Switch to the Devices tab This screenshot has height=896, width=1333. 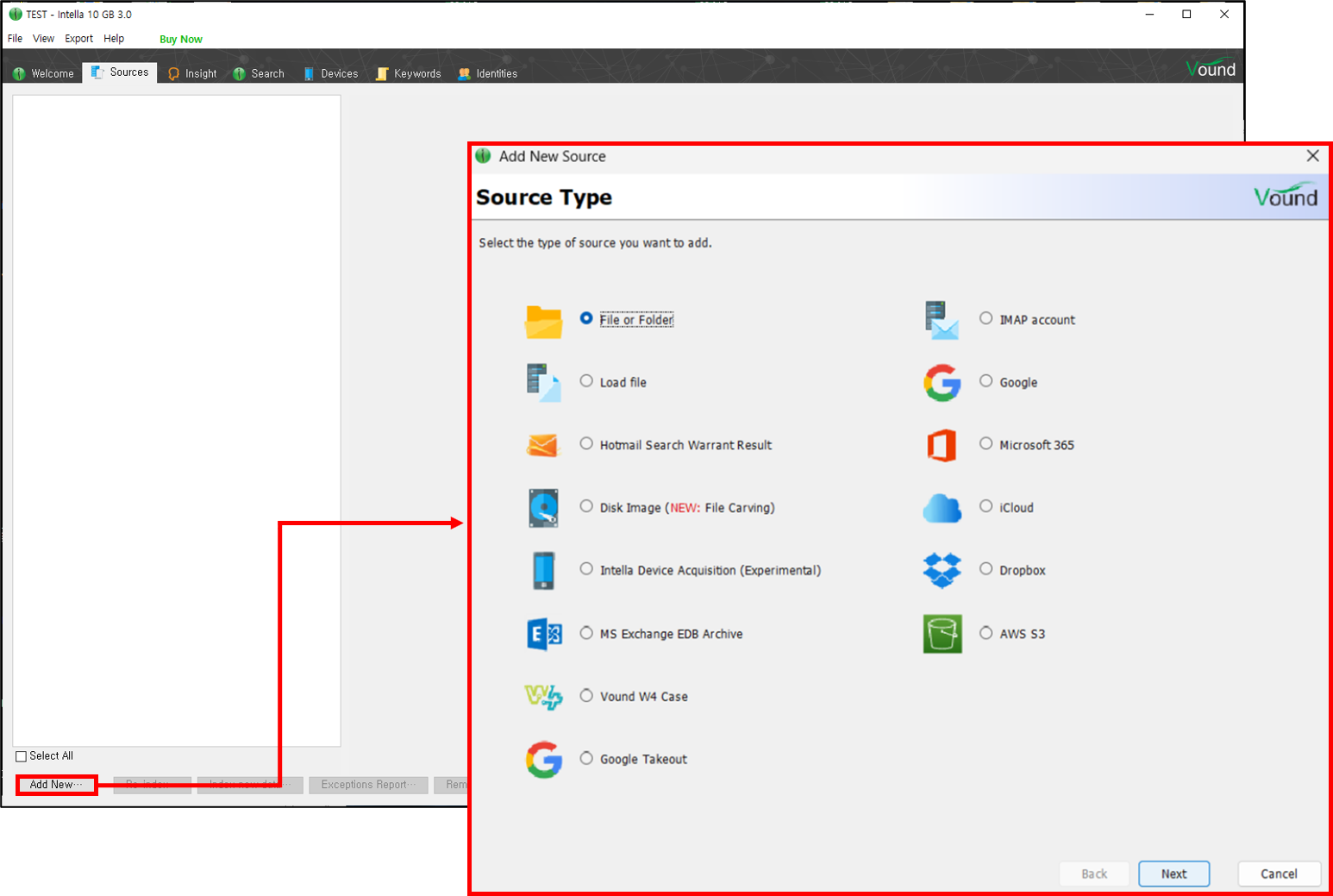(330, 73)
